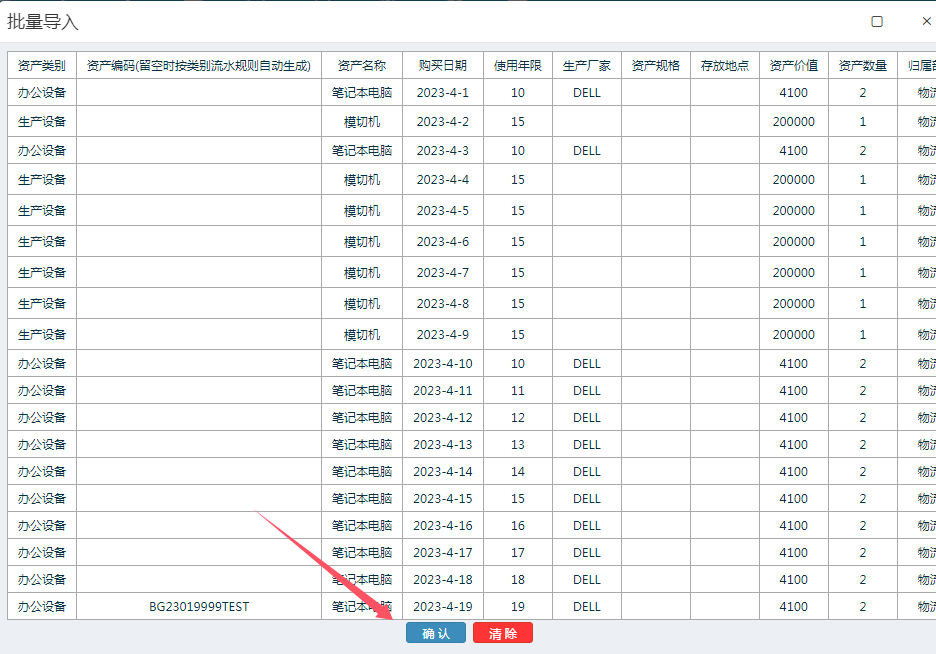Viewport: 936px width, 654px height.
Task: Click the 资产名称 column header
Action: click(362, 66)
